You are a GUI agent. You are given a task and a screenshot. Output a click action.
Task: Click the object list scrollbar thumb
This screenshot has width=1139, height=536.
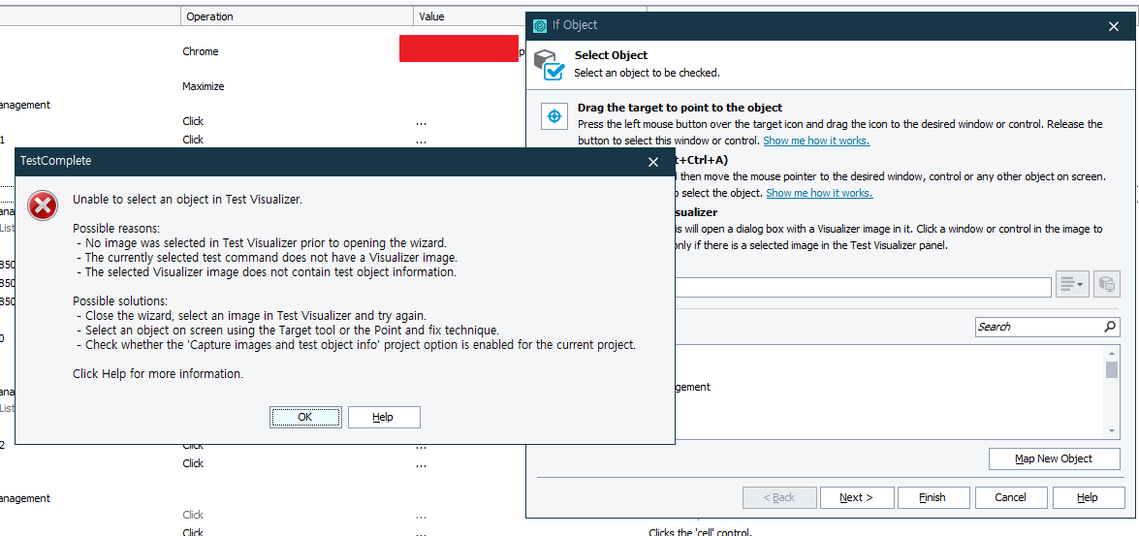click(1111, 370)
